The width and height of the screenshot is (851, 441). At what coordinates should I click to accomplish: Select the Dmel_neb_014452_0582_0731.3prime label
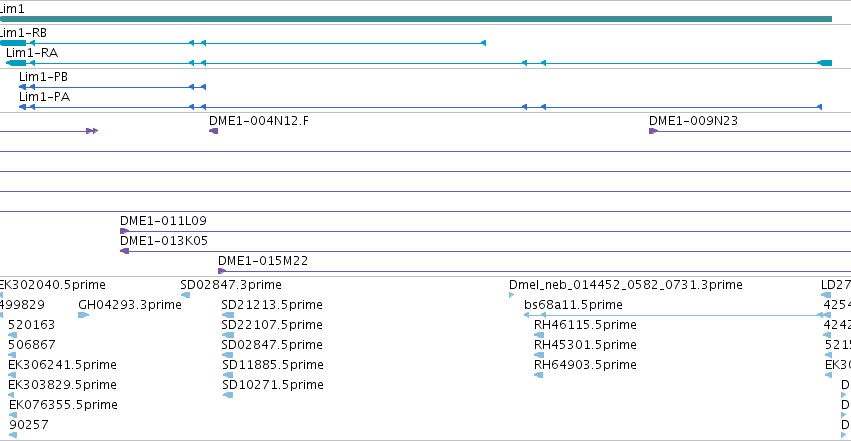[x=626, y=285]
